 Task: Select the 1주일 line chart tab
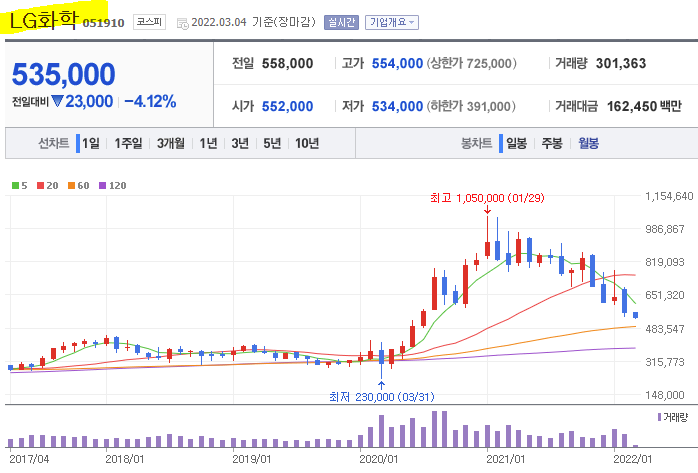pyautogui.click(x=128, y=143)
